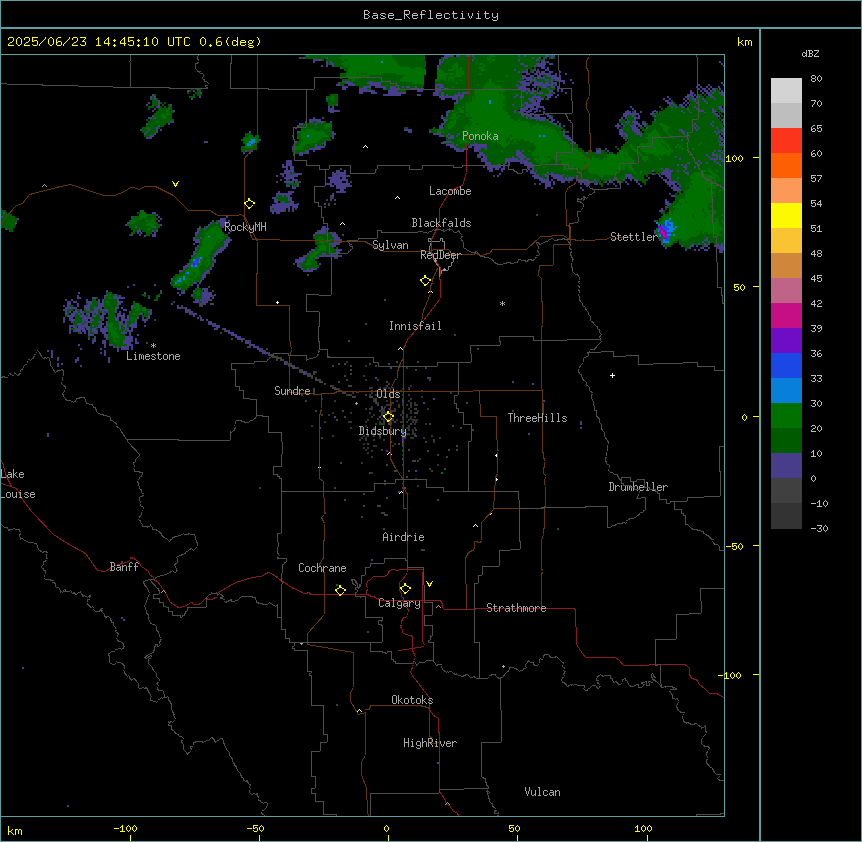Click the red 65 dBZ legend swatch

pyautogui.click(x=786, y=141)
